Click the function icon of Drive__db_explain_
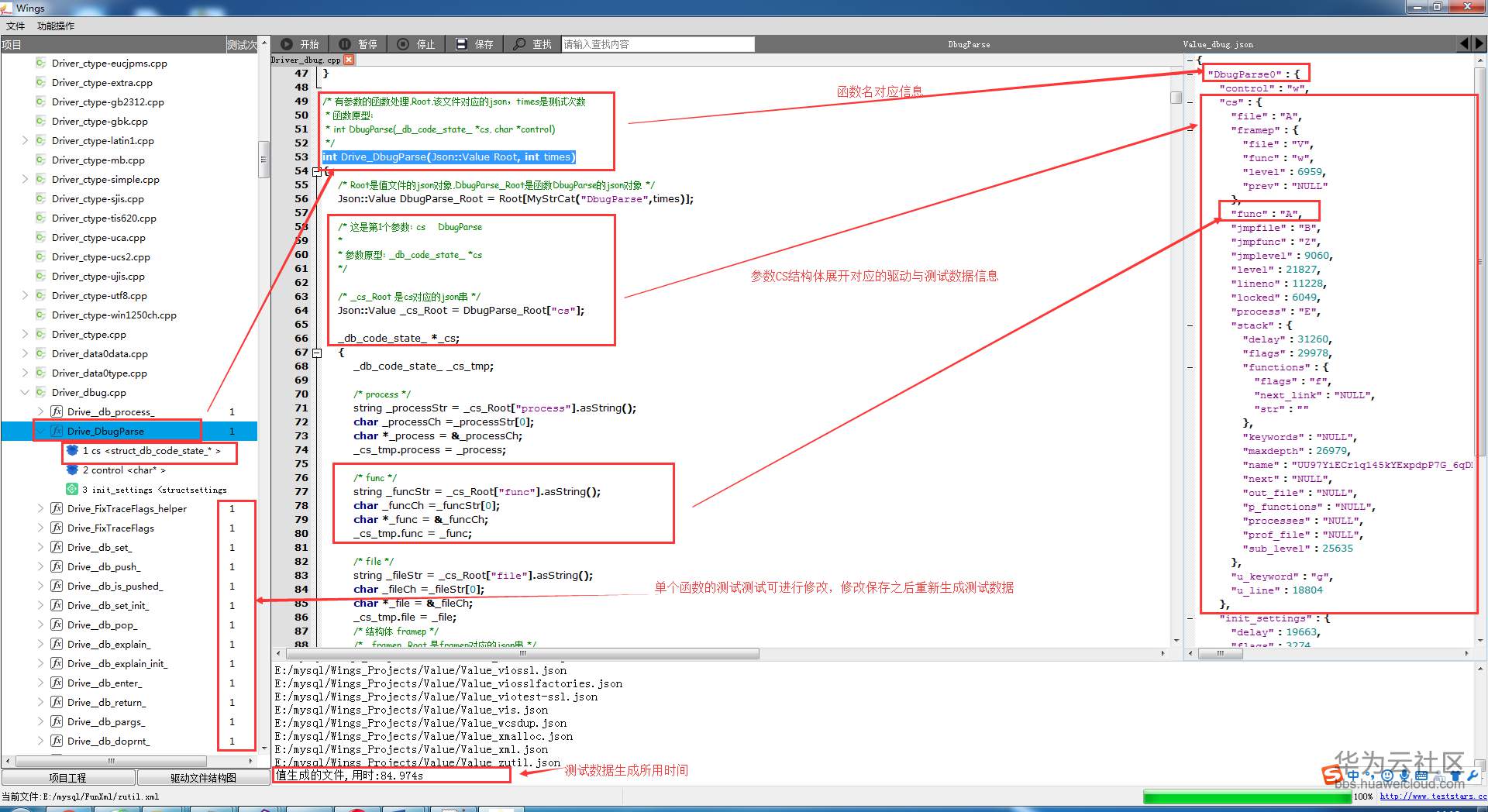Image resolution: width=1488 pixels, height=812 pixels. [57, 644]
